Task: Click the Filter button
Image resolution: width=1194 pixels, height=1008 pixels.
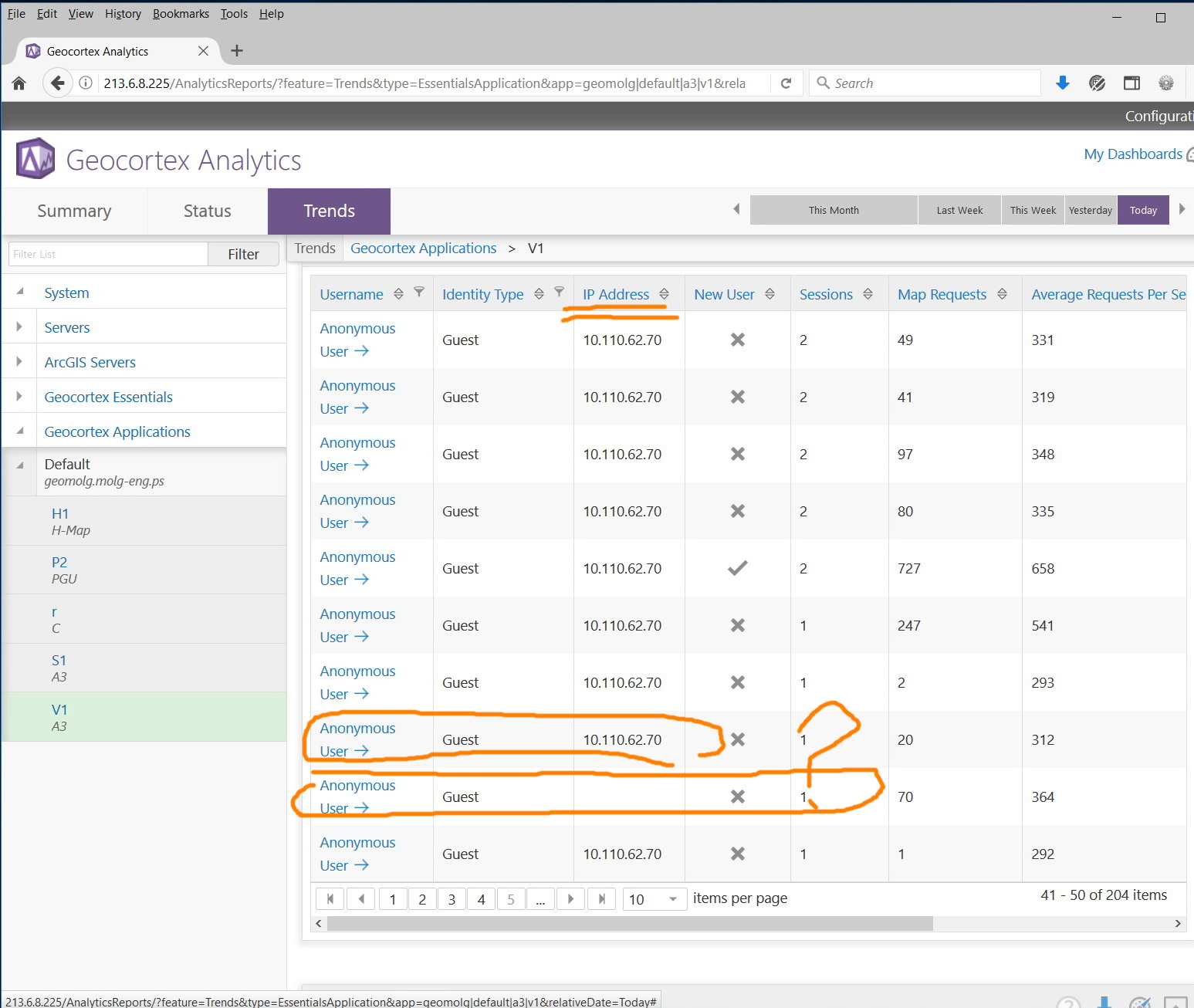Action: click(243, 254)
